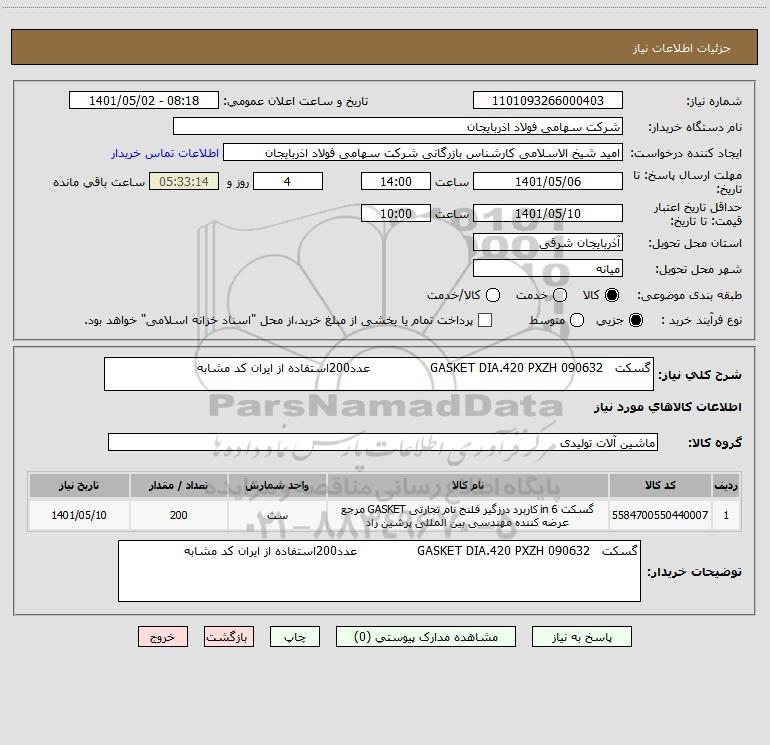770x745 pixels.
Task: Click the product name cell گسکت 6 in
Action: click(x=468, y=516)
